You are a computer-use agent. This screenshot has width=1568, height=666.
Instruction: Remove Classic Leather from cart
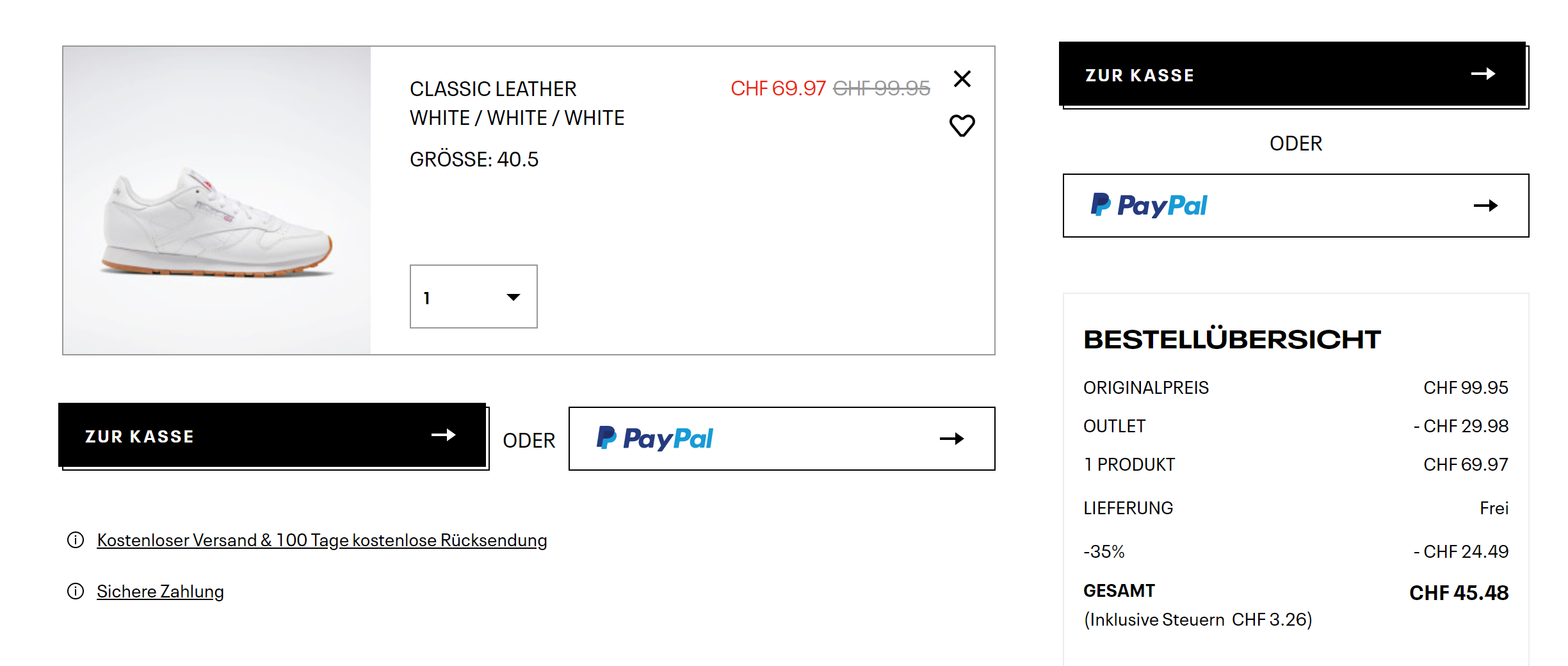[962, 79]
